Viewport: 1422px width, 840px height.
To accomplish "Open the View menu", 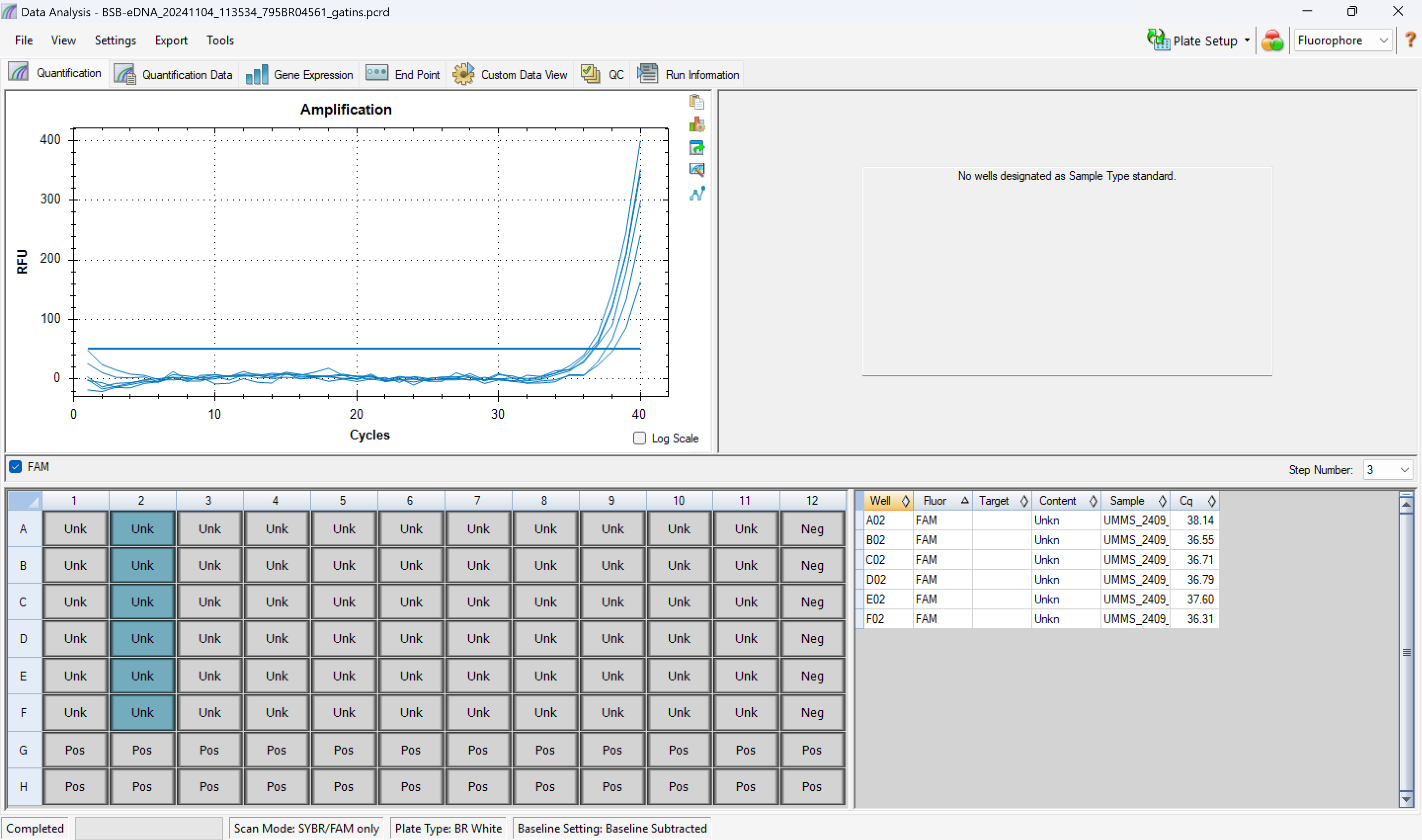I will click(63, 40).
